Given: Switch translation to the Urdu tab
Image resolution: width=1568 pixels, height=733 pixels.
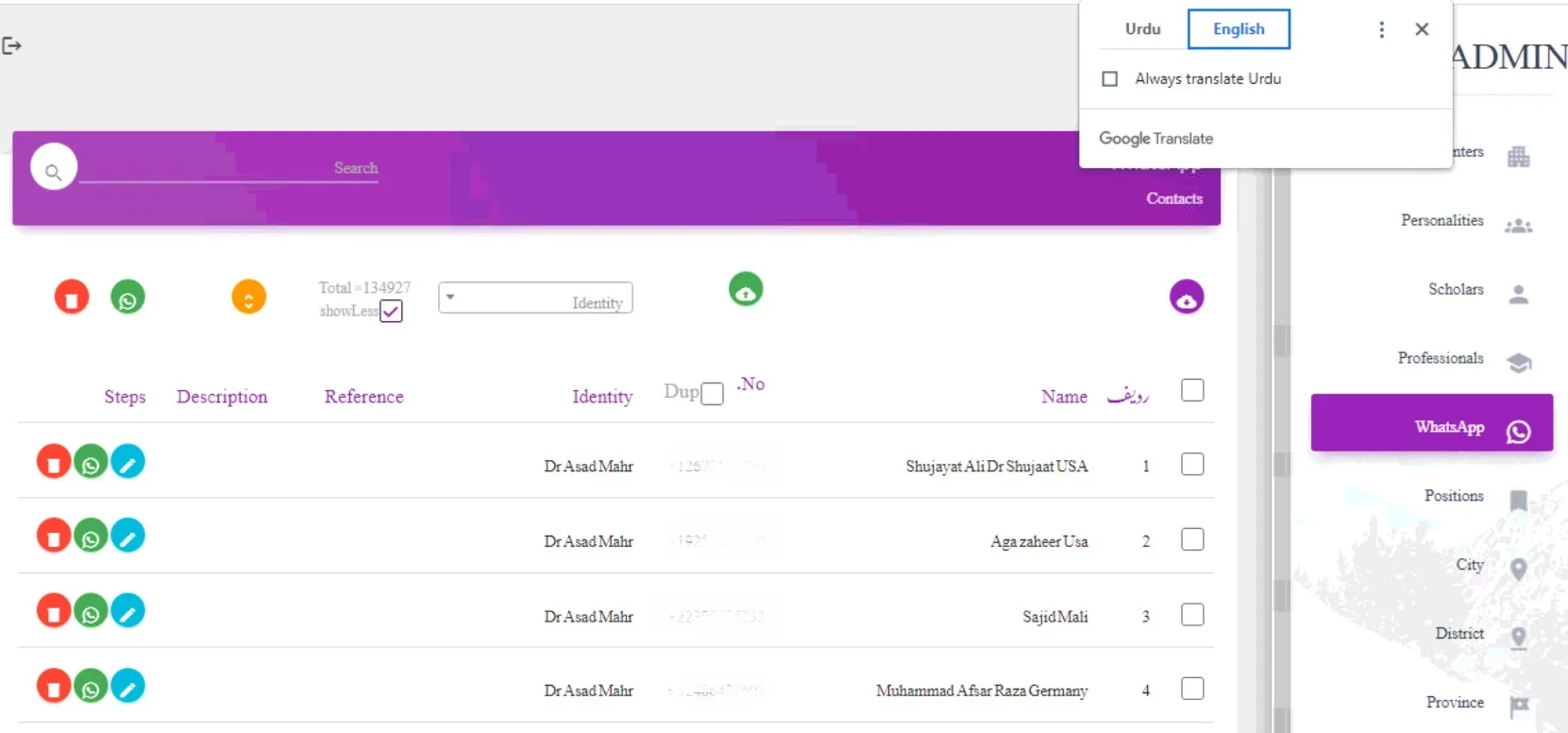Looking at the screenshot, I should 1142,29.
